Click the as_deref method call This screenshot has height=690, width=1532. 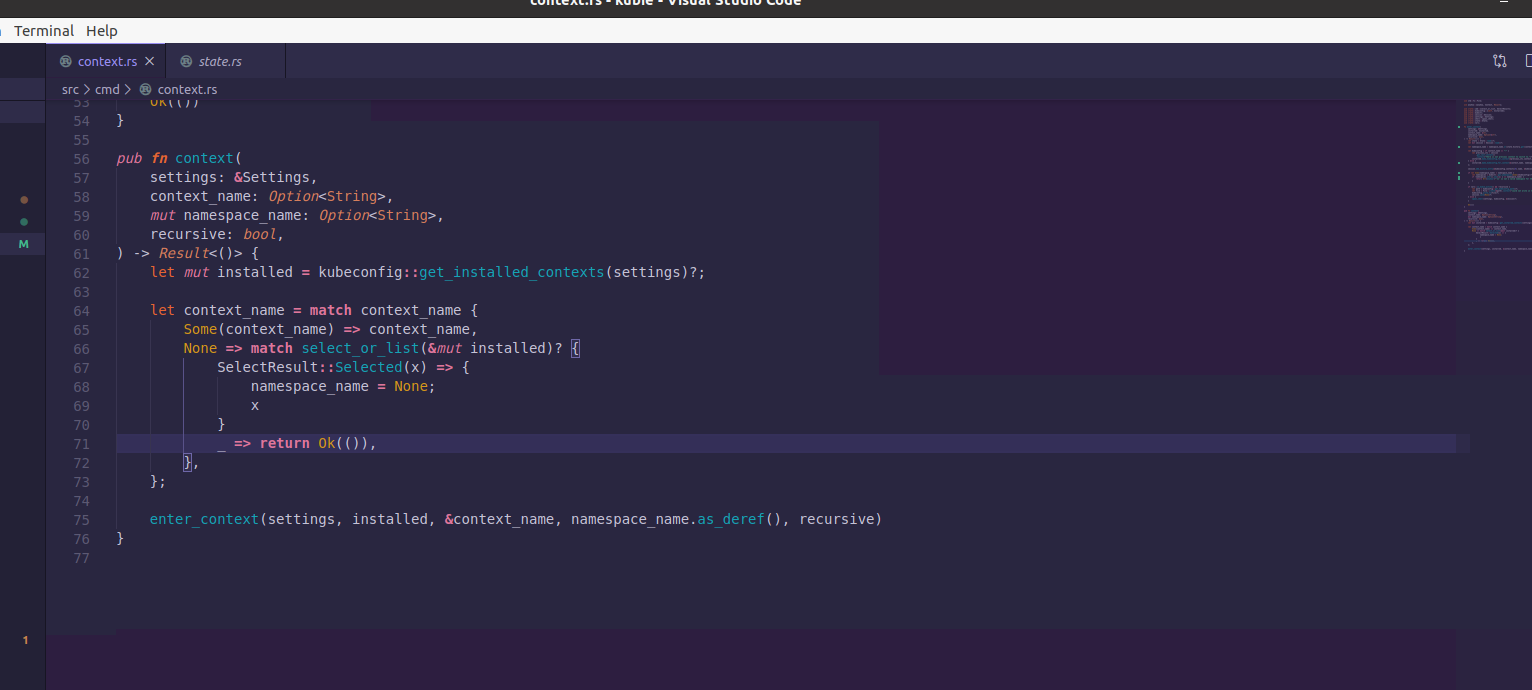click(x=731, y=519)
